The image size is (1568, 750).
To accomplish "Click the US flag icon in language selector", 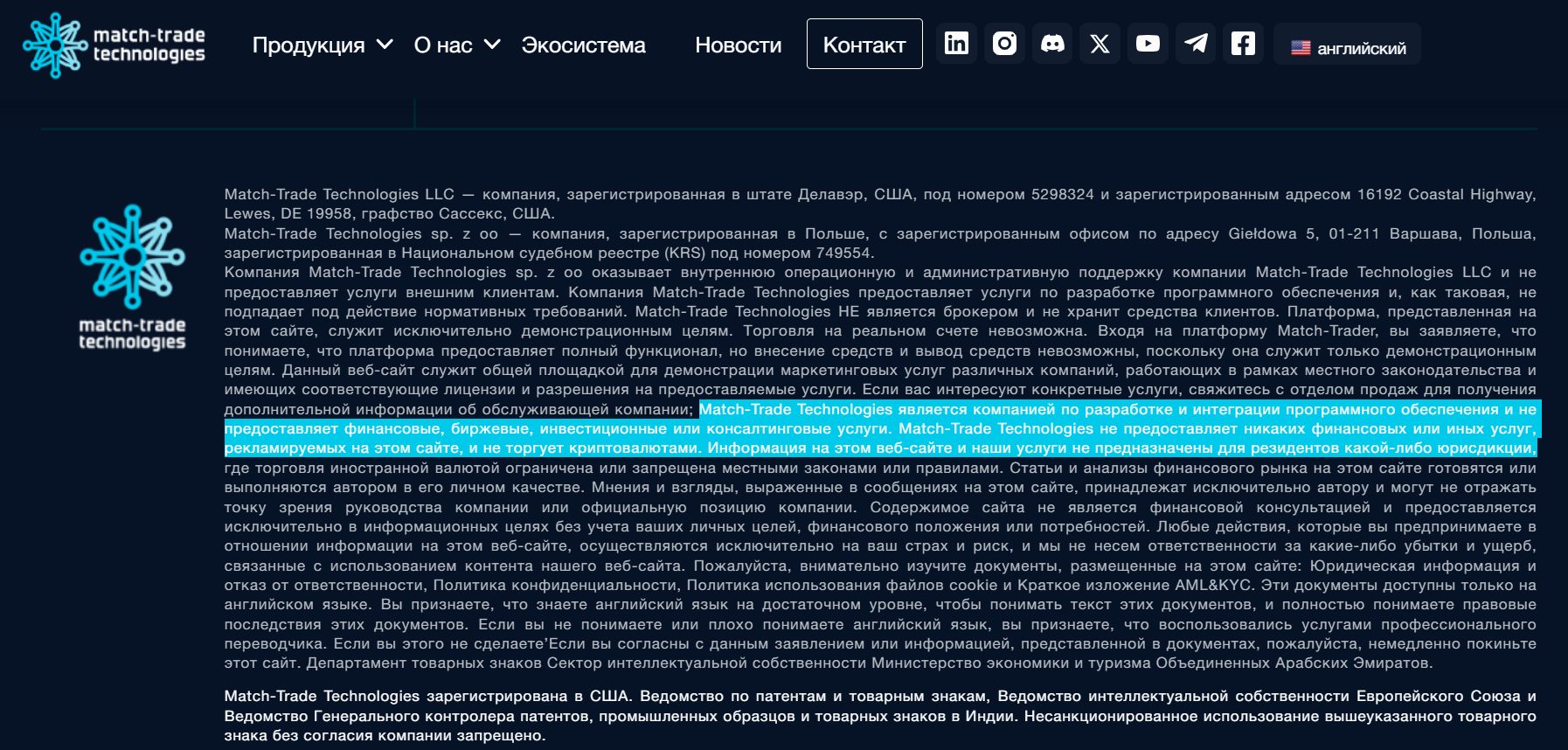I will 1301,48.
